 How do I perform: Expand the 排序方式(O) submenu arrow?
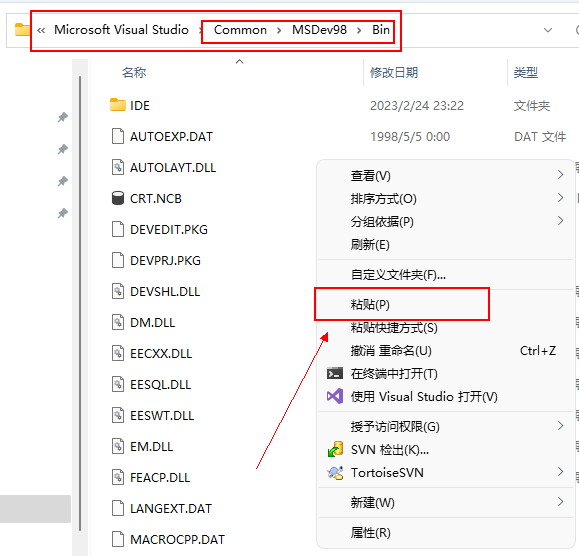pos(561,198)
